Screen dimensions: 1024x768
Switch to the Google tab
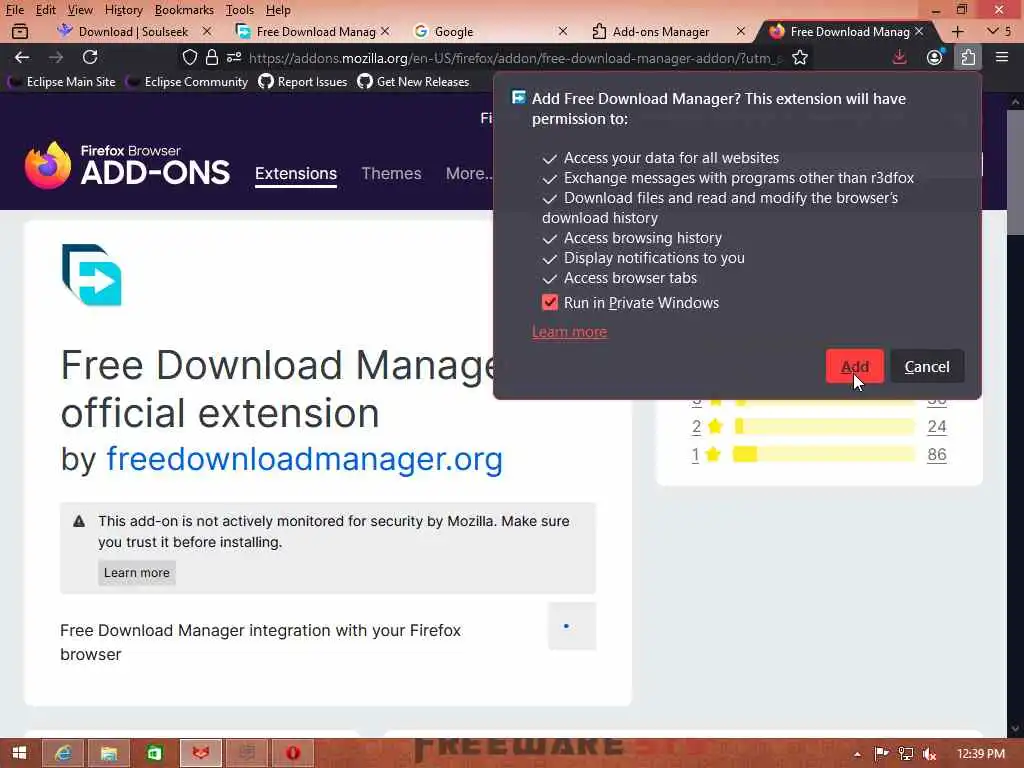click(490, 31)
